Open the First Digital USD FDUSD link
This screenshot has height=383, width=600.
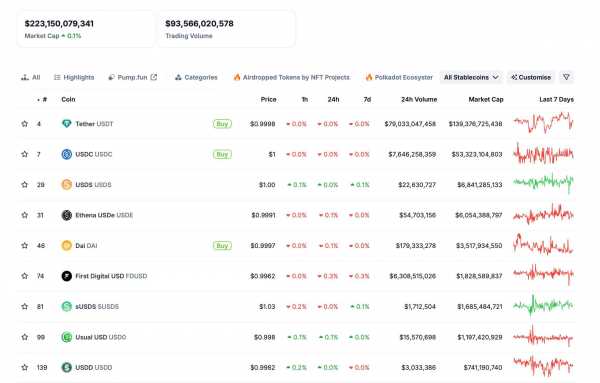(111, 276)
